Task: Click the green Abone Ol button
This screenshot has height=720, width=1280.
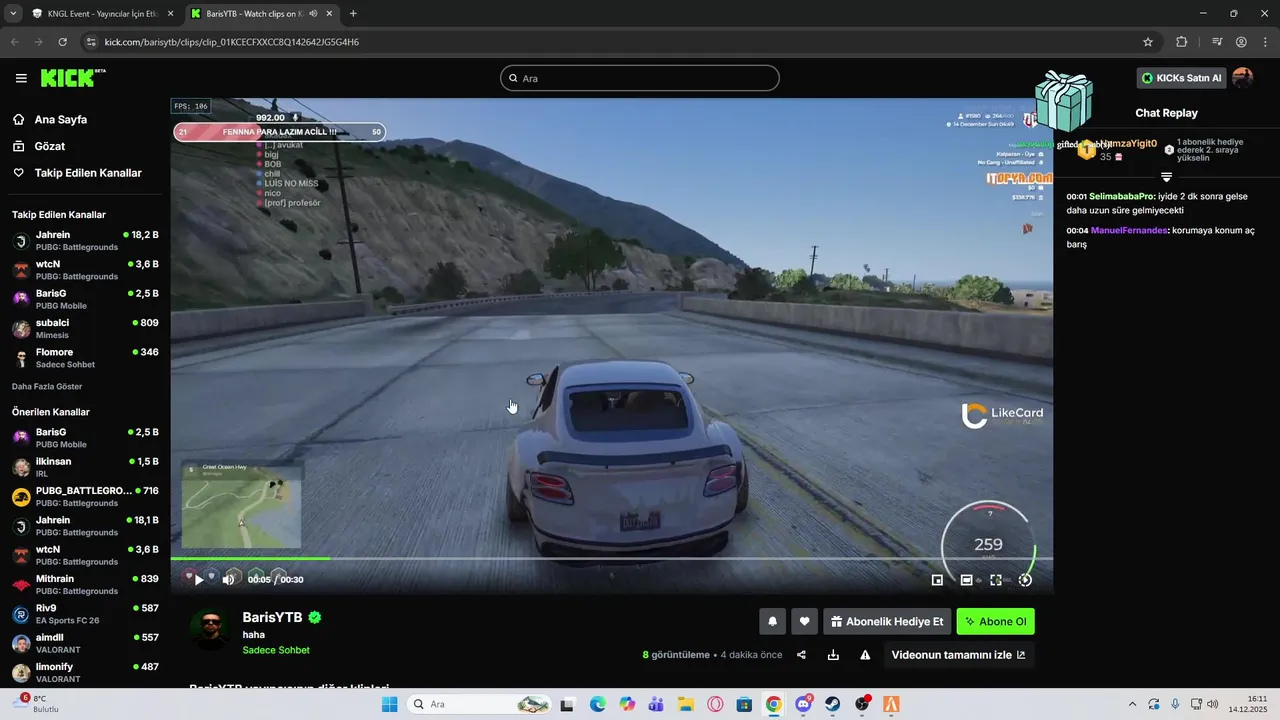Action: (x=995, y=621)
